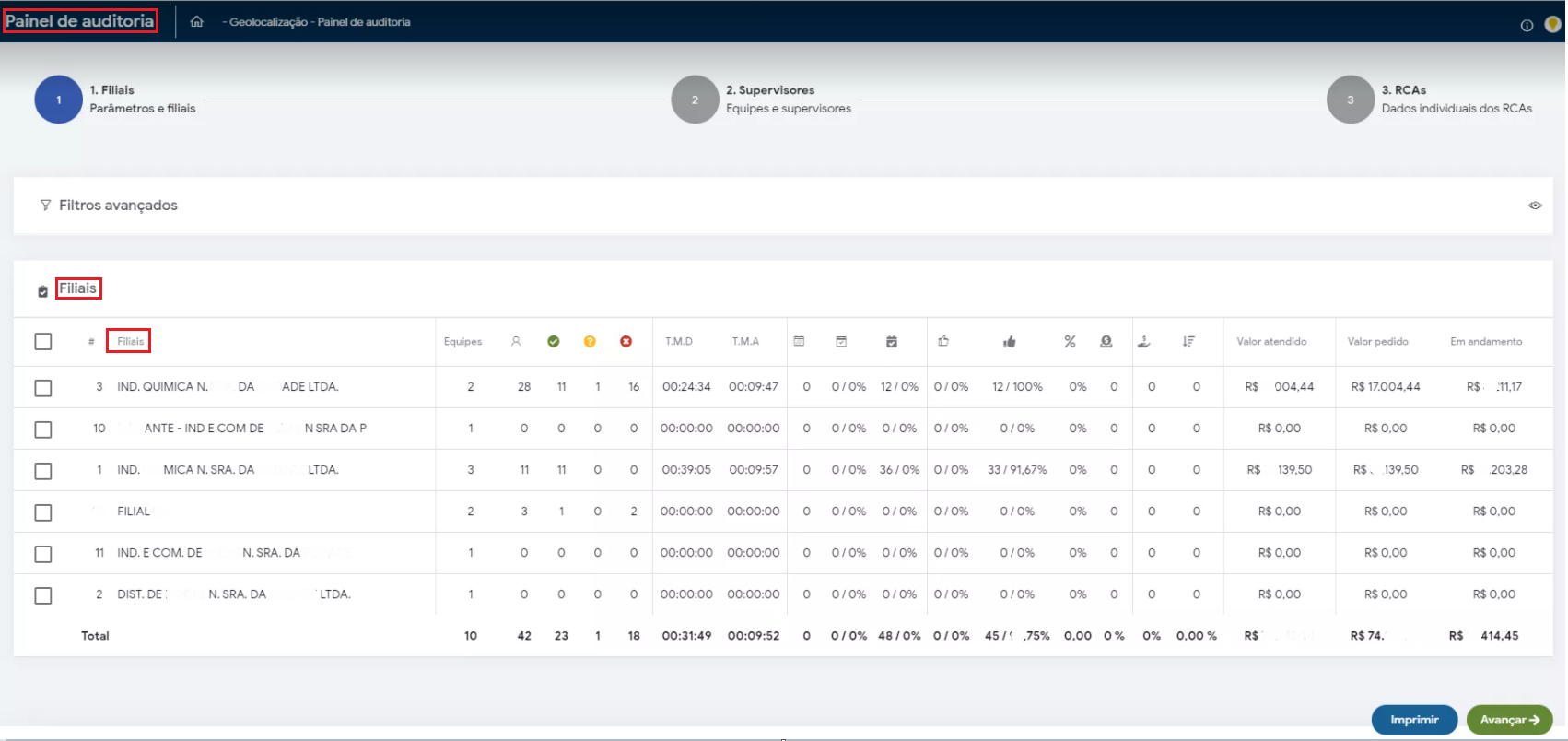Image resolution: width=1568 pixels, height=741 pixels.
Task: Click the percent symbol column icon
Action: 1070,342
